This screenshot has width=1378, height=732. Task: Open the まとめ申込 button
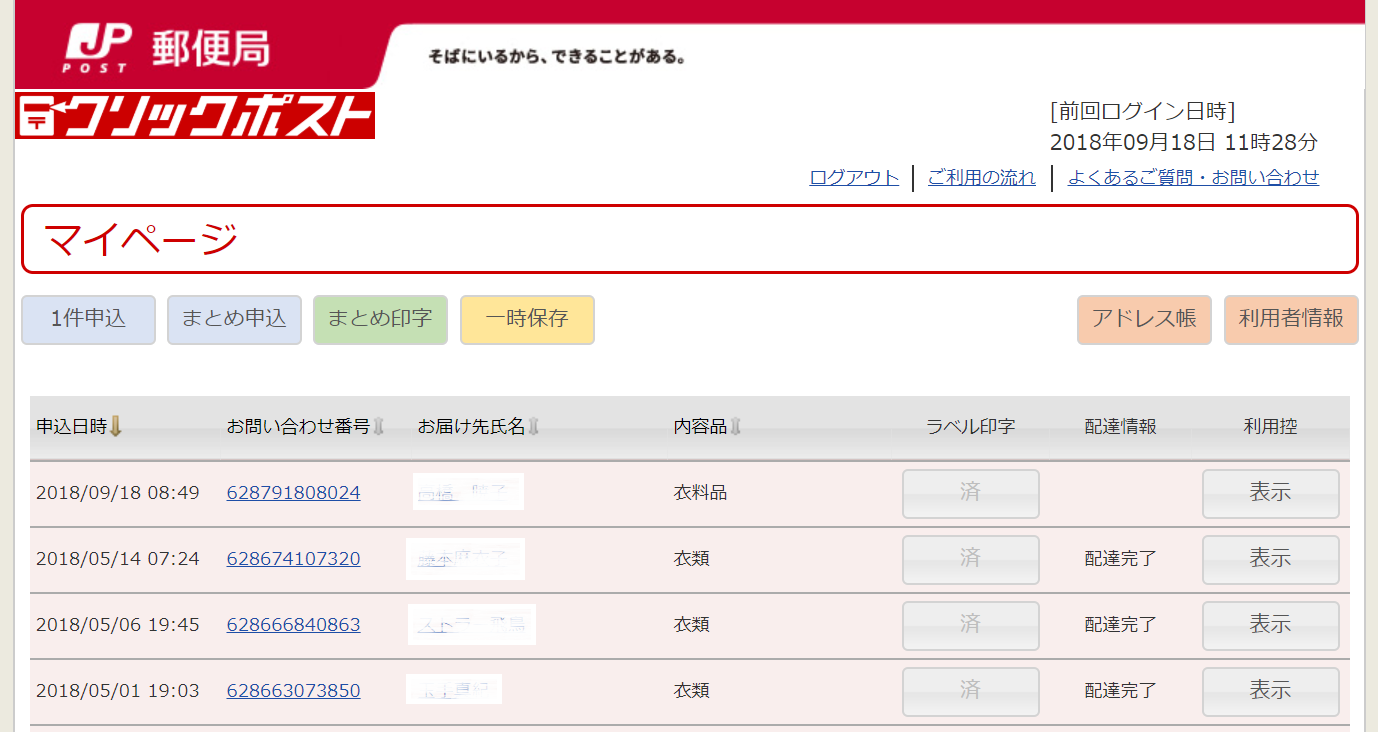click(234, 320)
